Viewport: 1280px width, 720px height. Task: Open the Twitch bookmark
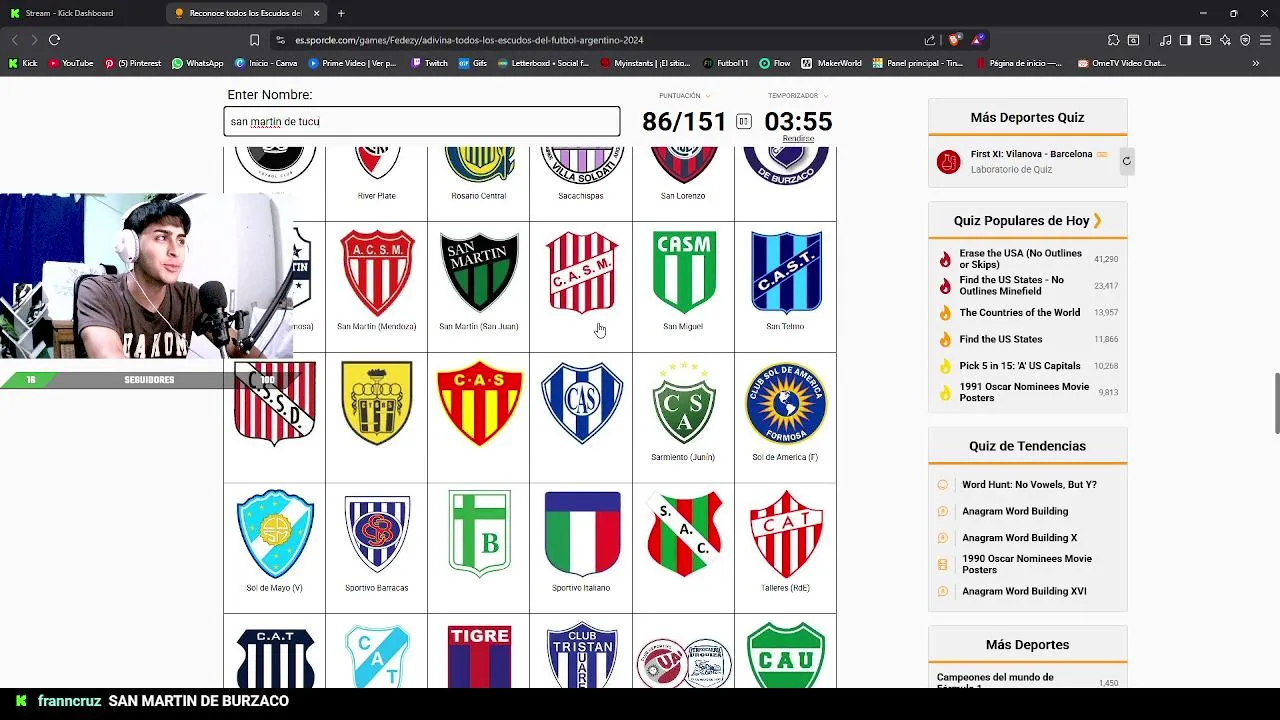[x=429, y=63]
